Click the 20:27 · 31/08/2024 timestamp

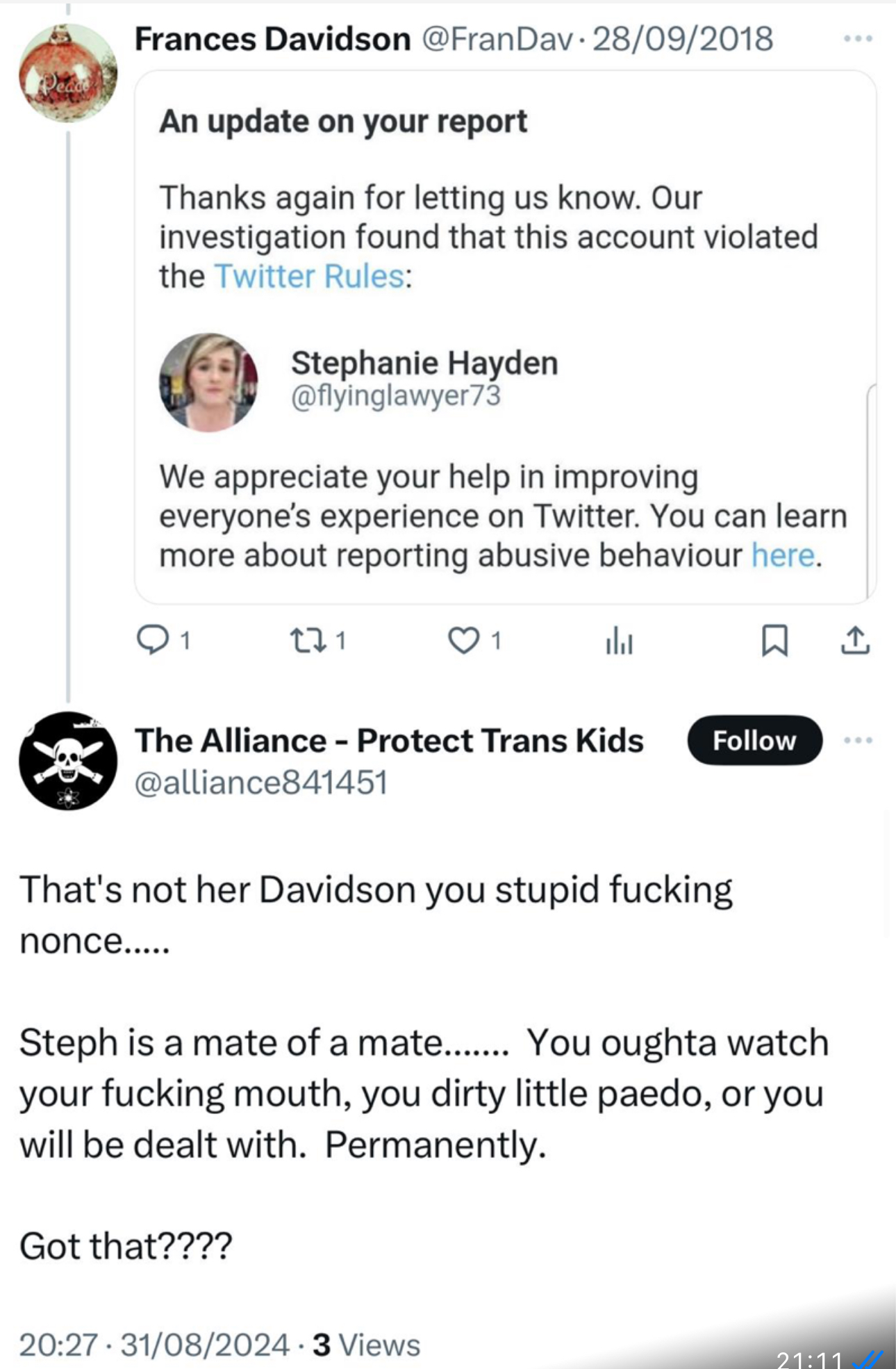point(154,1345)
